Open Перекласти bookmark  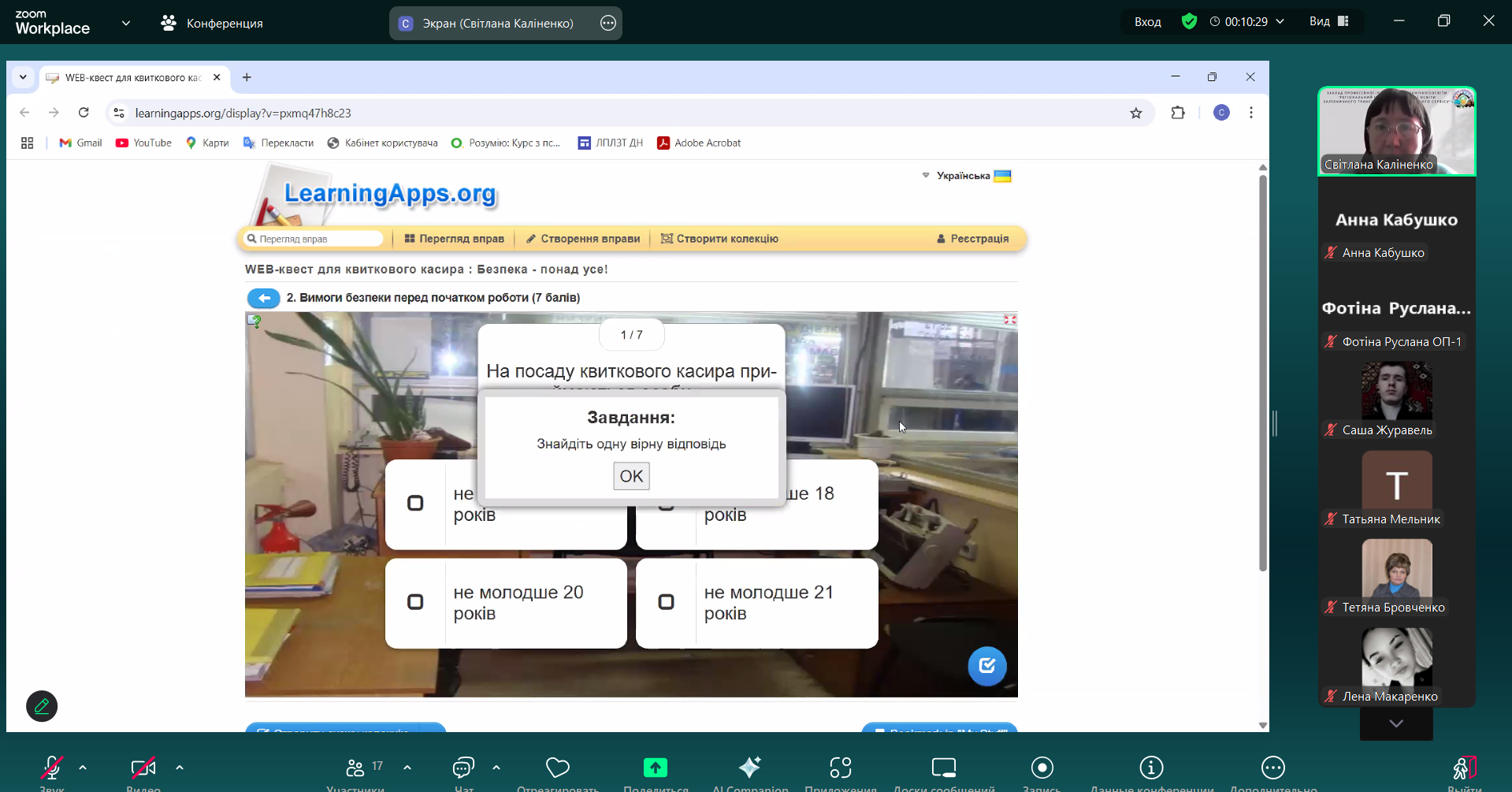(x=278, y=143)
